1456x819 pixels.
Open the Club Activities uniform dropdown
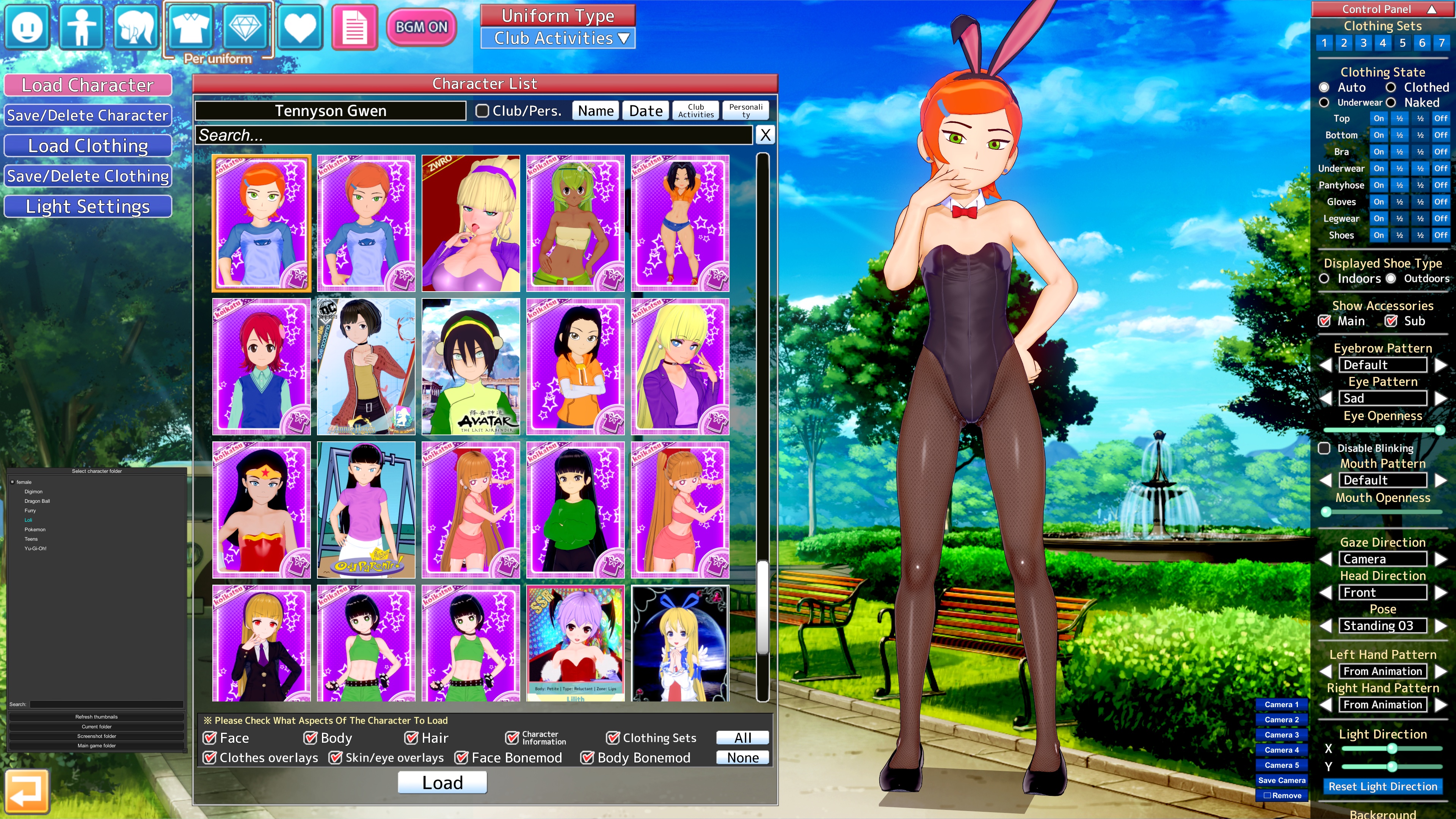click(x=558, y=38)
